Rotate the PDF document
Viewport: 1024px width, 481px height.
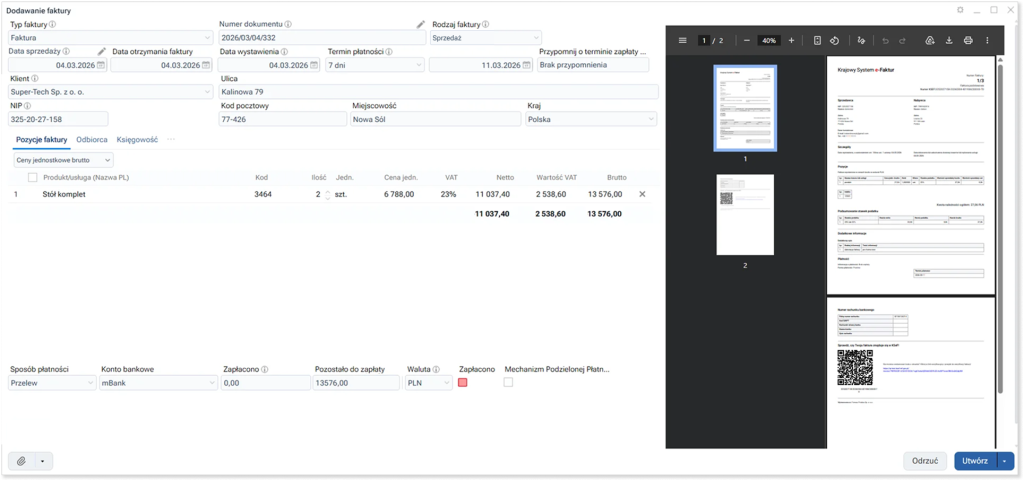[x=834, y=41]
